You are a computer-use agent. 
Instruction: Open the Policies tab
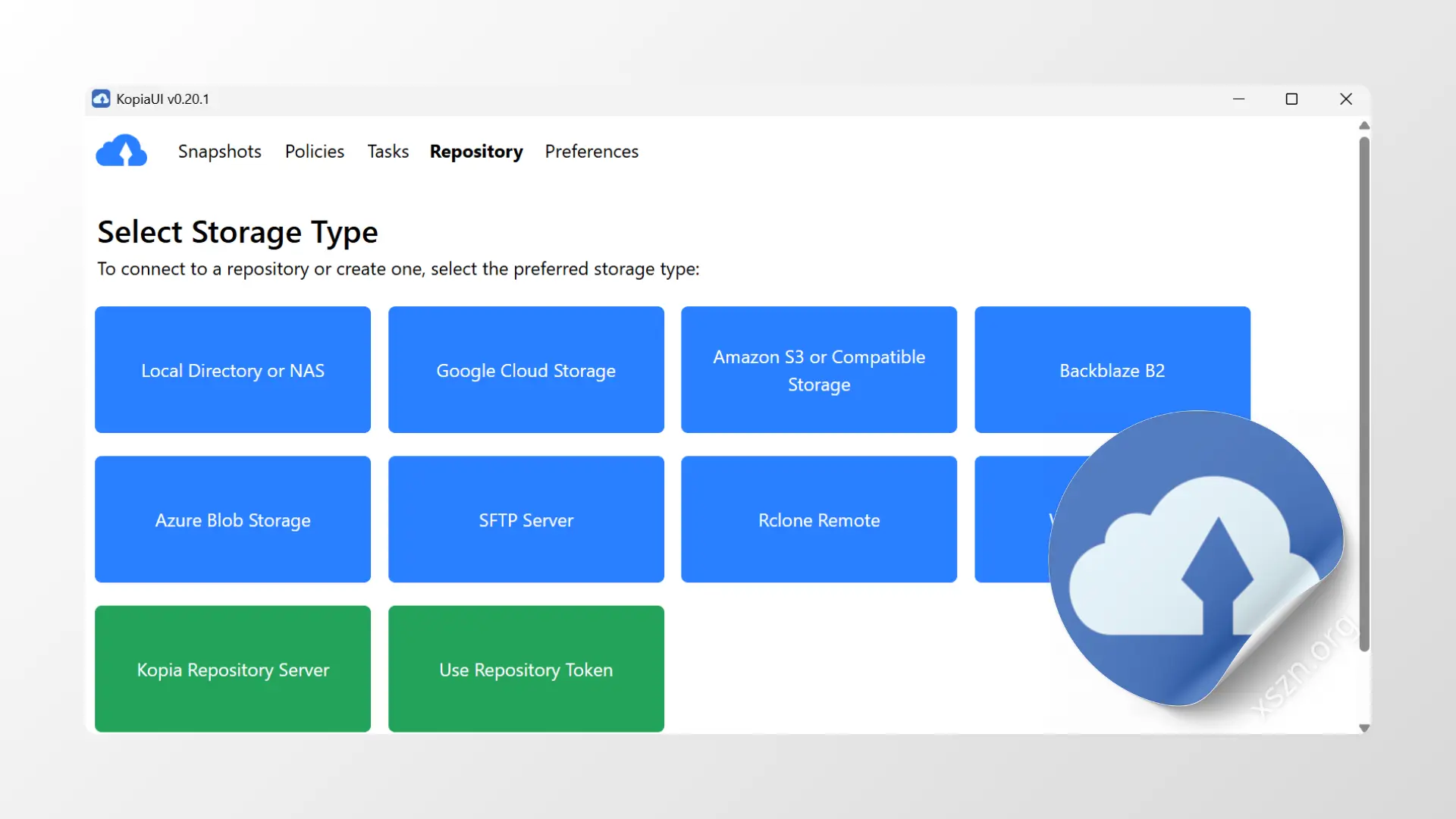[x=315, y=152]
